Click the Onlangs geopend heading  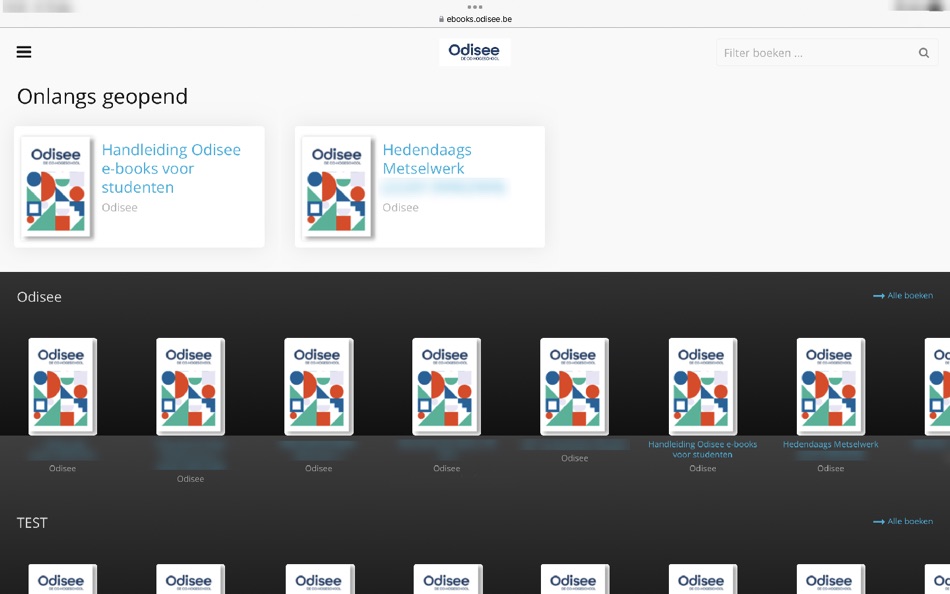[x=102, y=97]
